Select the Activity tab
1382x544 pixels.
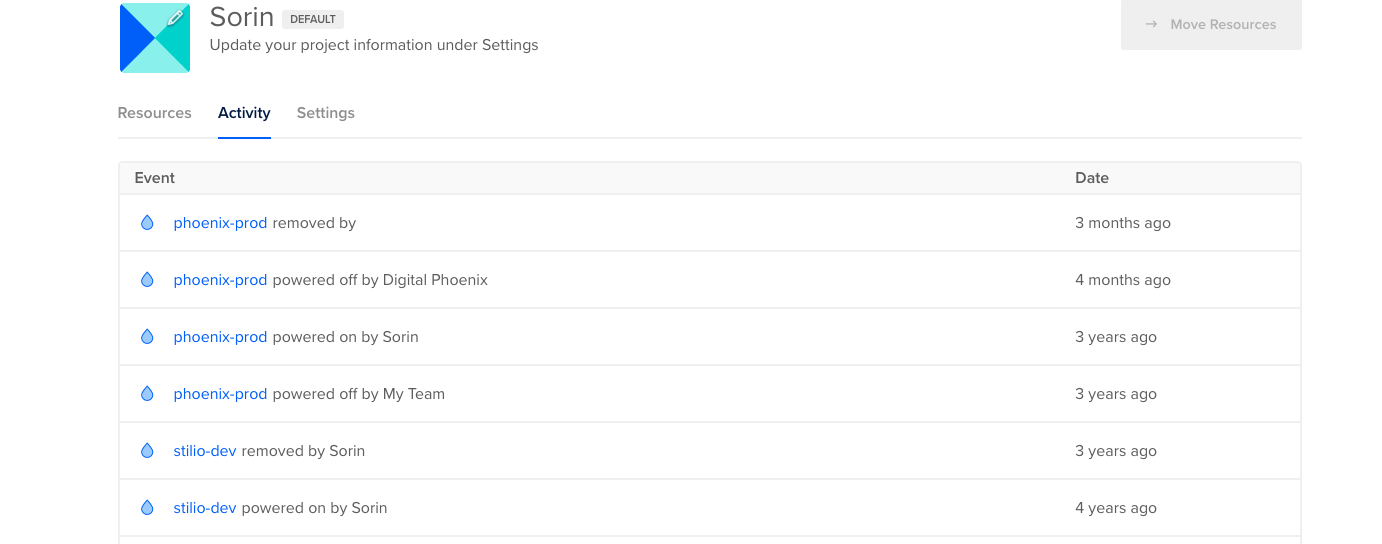coord(244,113)
